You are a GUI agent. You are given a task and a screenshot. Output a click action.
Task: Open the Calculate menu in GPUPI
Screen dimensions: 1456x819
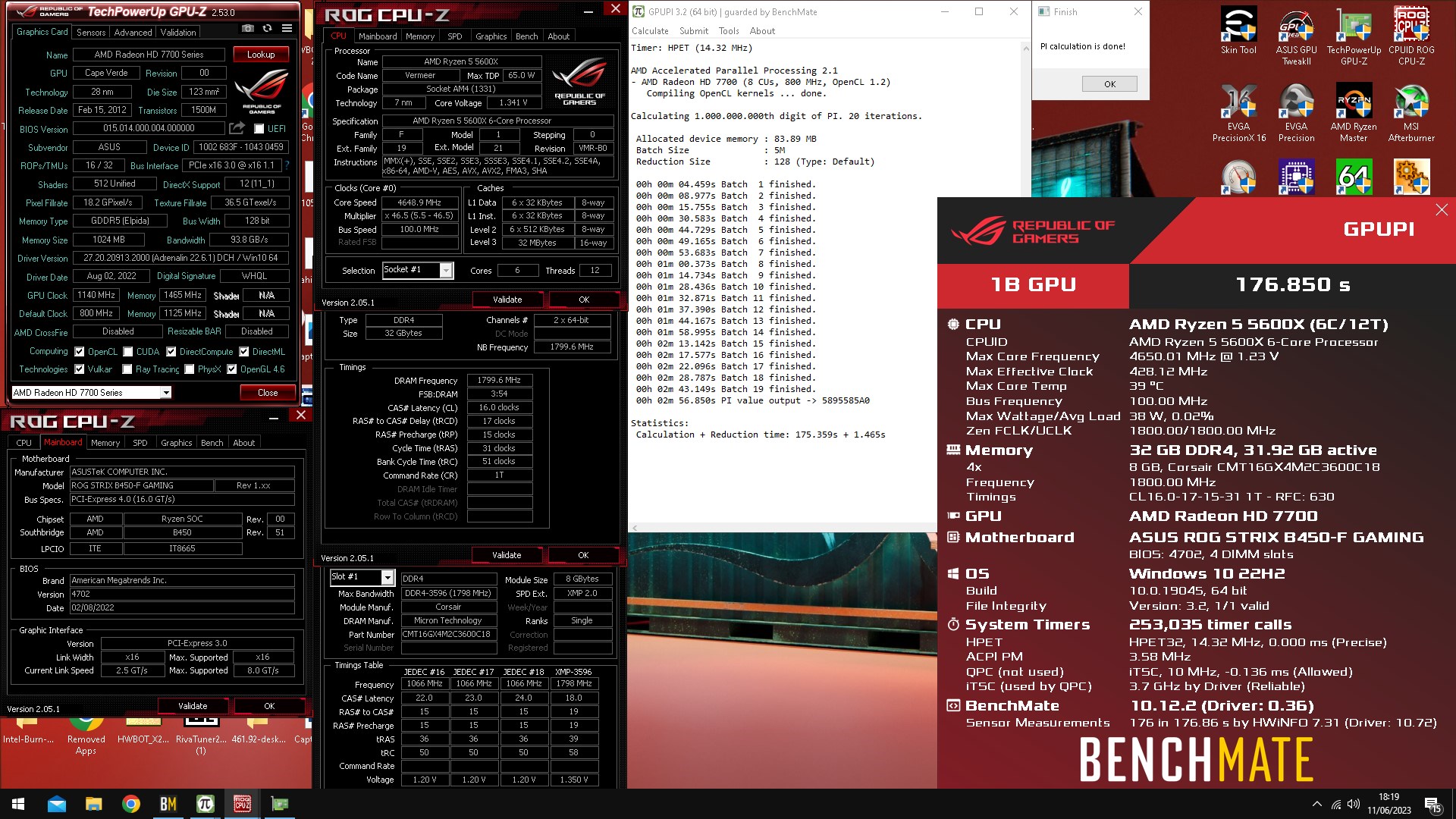pyautogui.click(x=650, y=31)
